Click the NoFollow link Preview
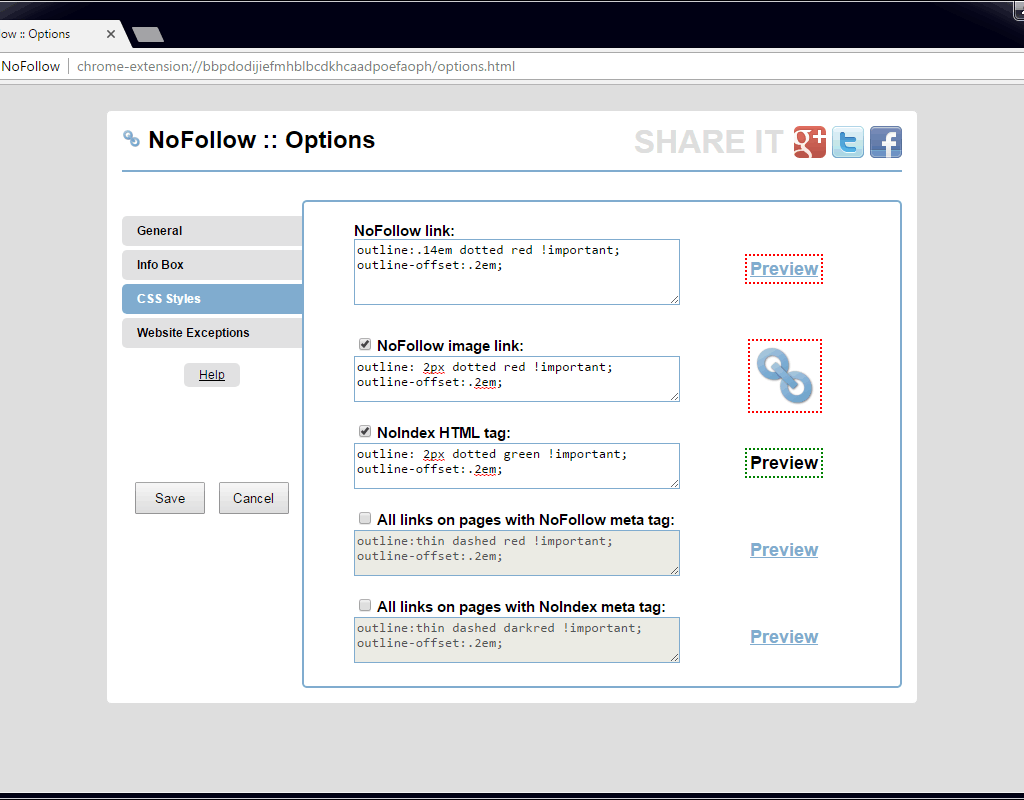The width and height of the screenshot is (1024, 800). [784, 269]
